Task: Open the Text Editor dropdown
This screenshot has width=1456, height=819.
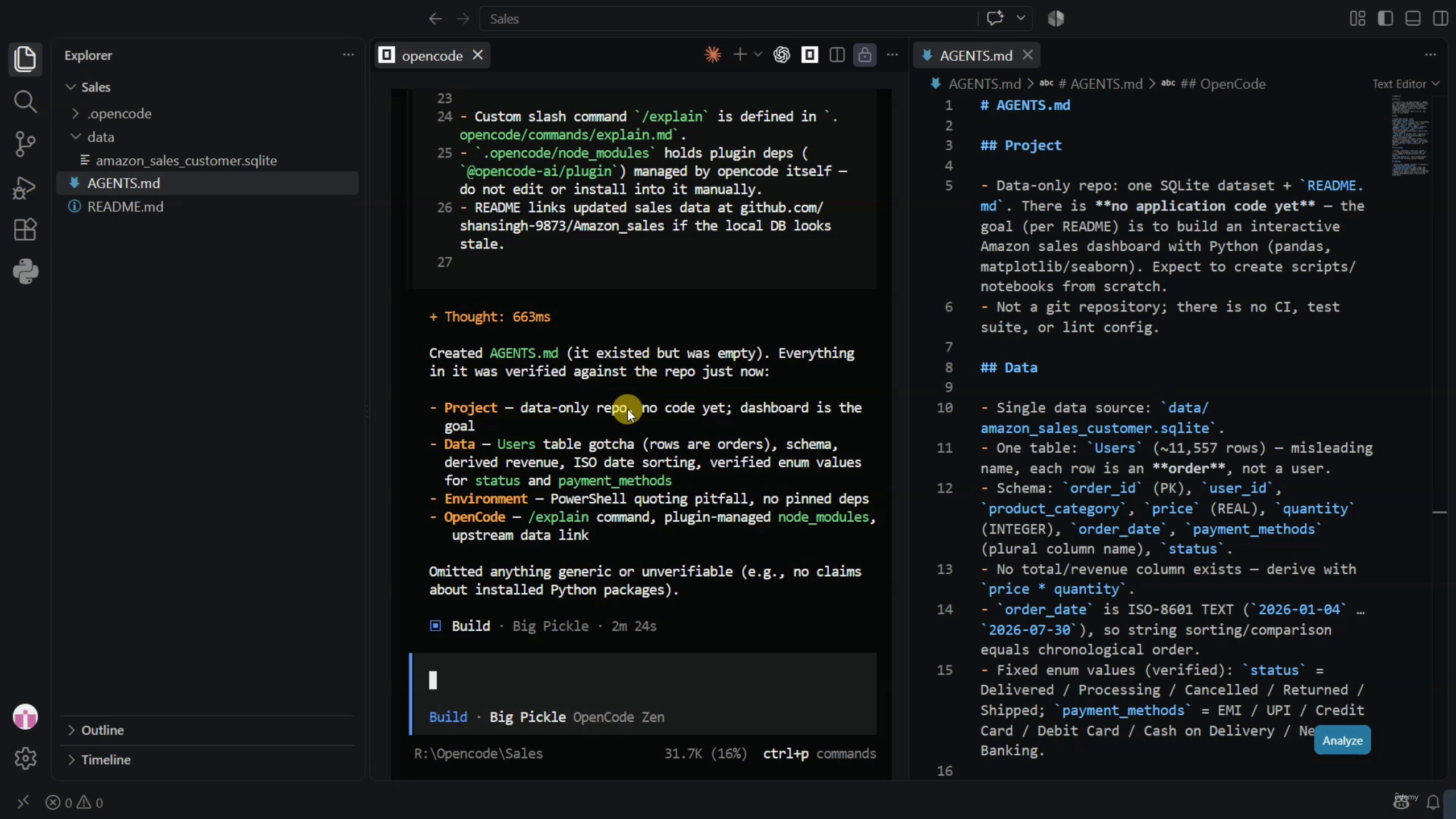Action: click(x=1405, y=84)
